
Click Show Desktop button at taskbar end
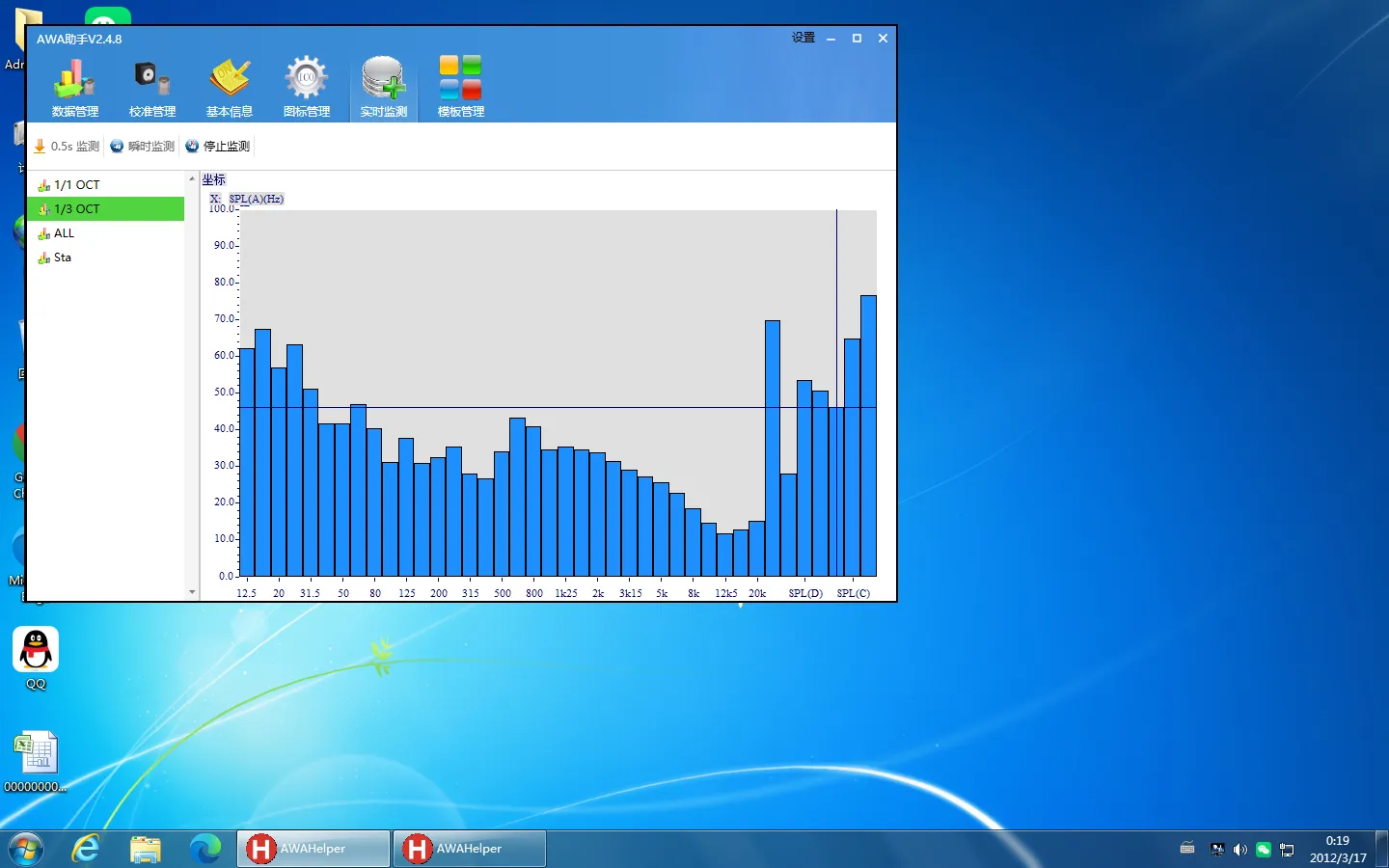(x=1381, y=849)
